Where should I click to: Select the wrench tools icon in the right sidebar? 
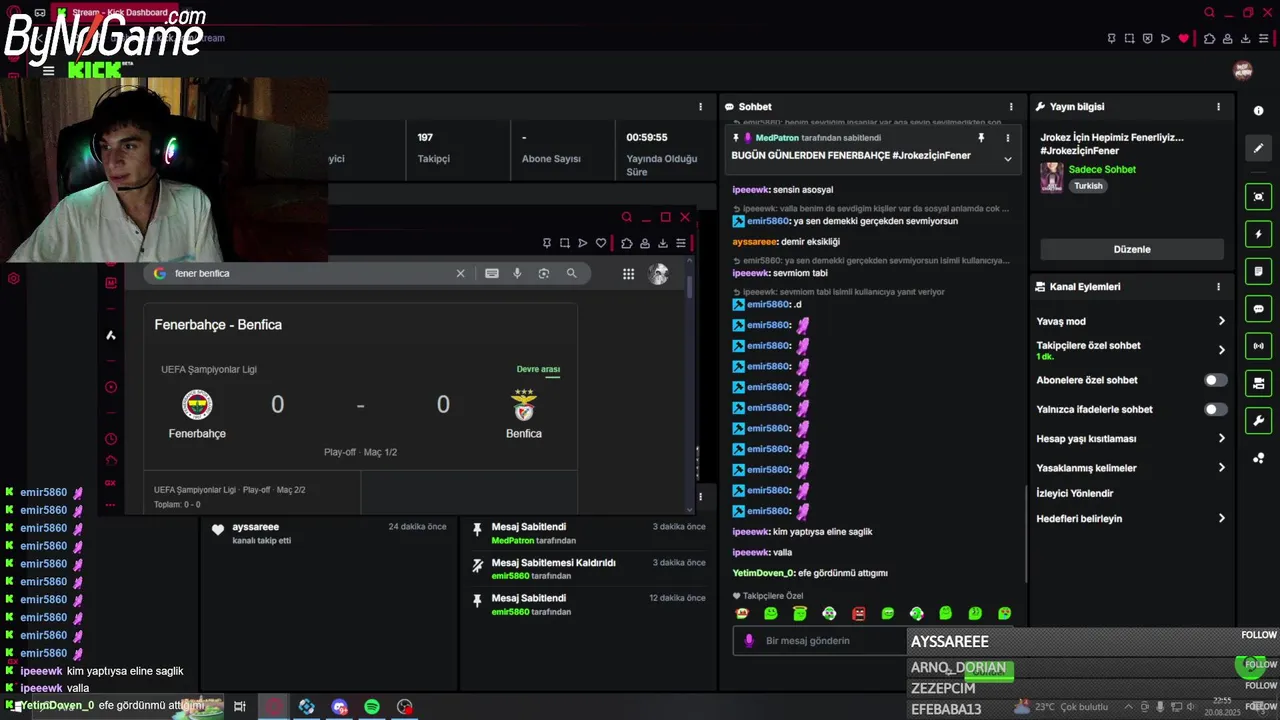tap(1259, 421)
